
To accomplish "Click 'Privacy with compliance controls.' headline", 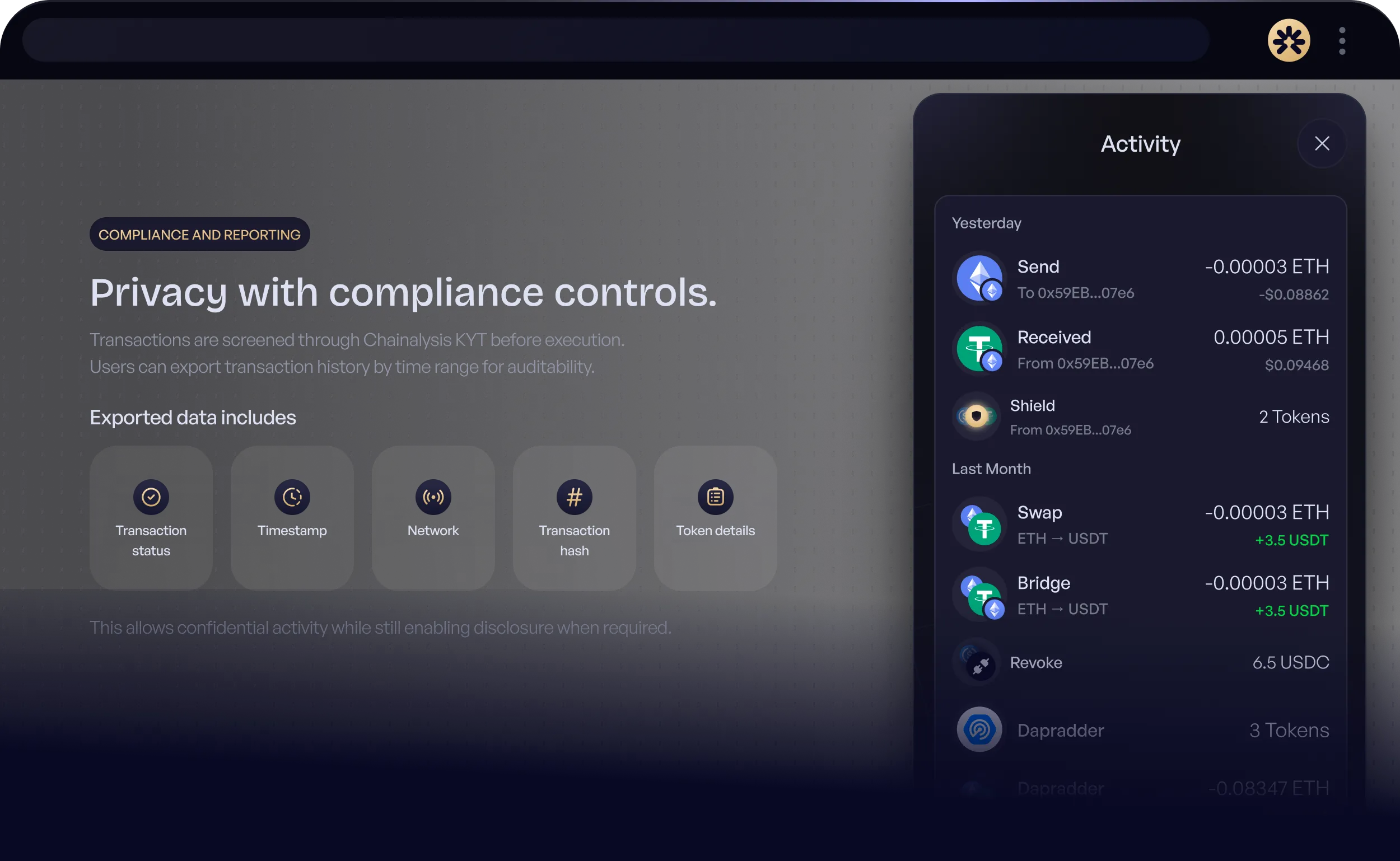I will (403, 293).
